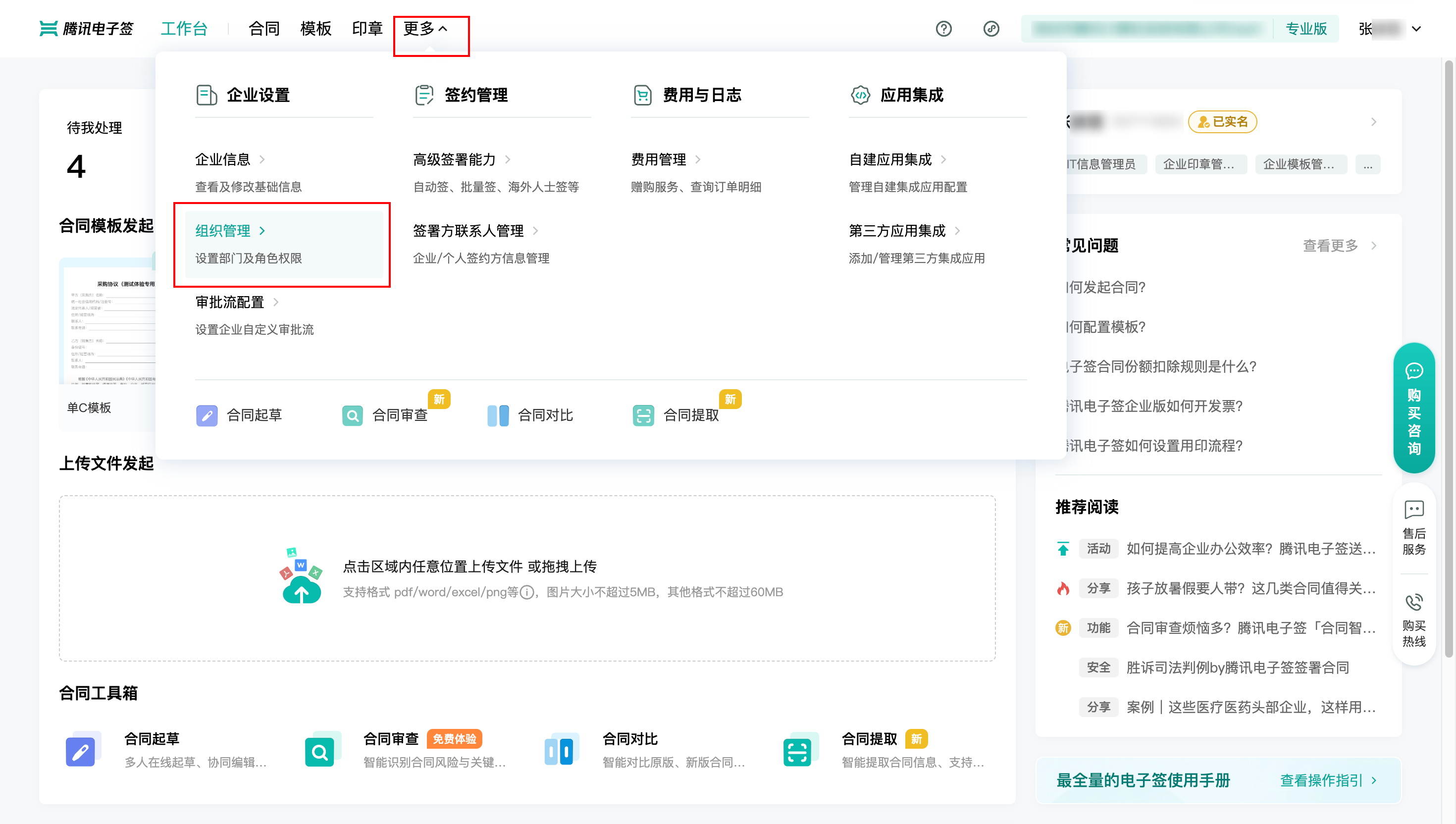Click the page vertical scrollbar

1449,359
